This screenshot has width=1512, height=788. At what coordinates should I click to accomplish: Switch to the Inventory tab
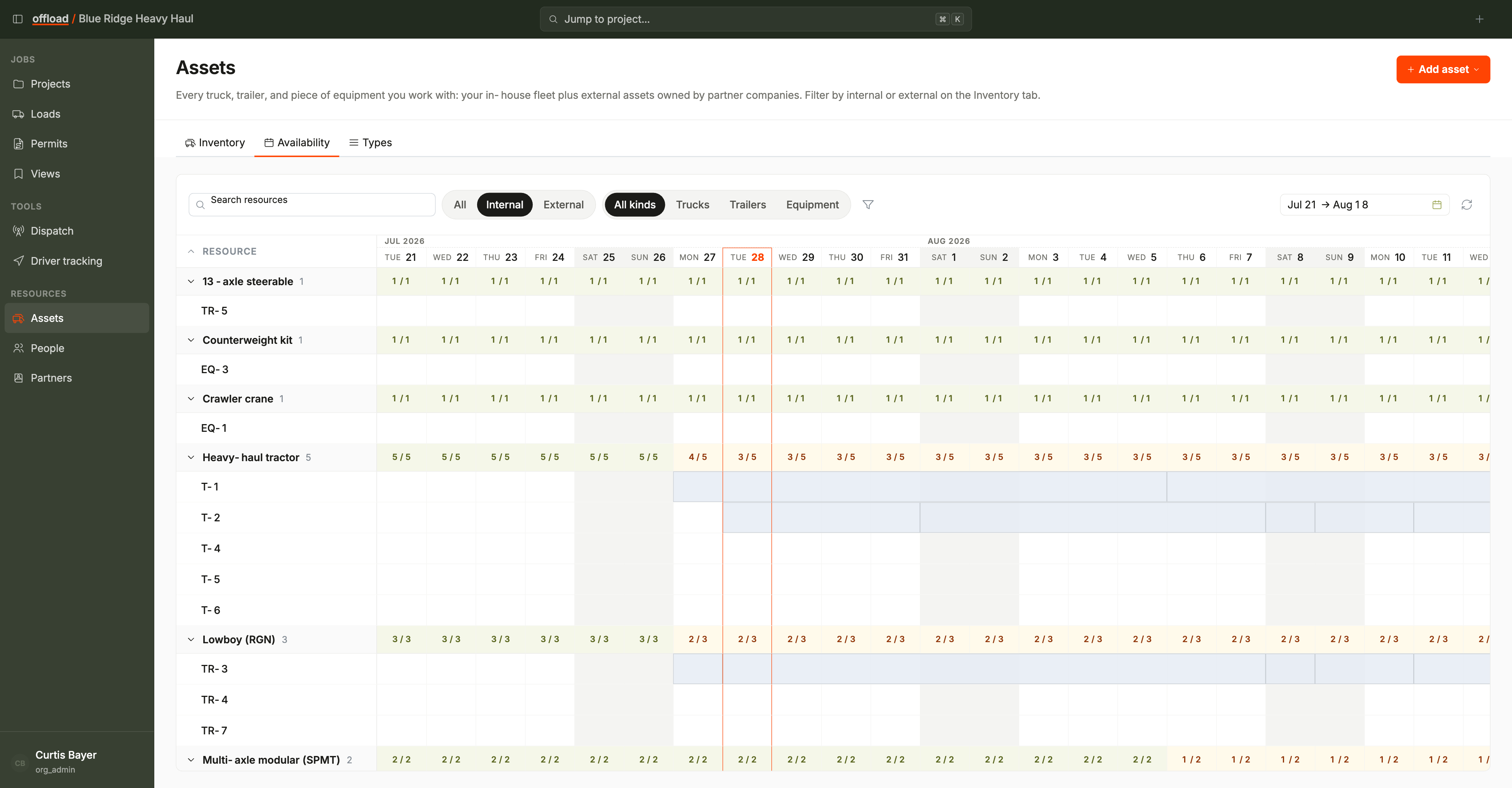(215, 143)
